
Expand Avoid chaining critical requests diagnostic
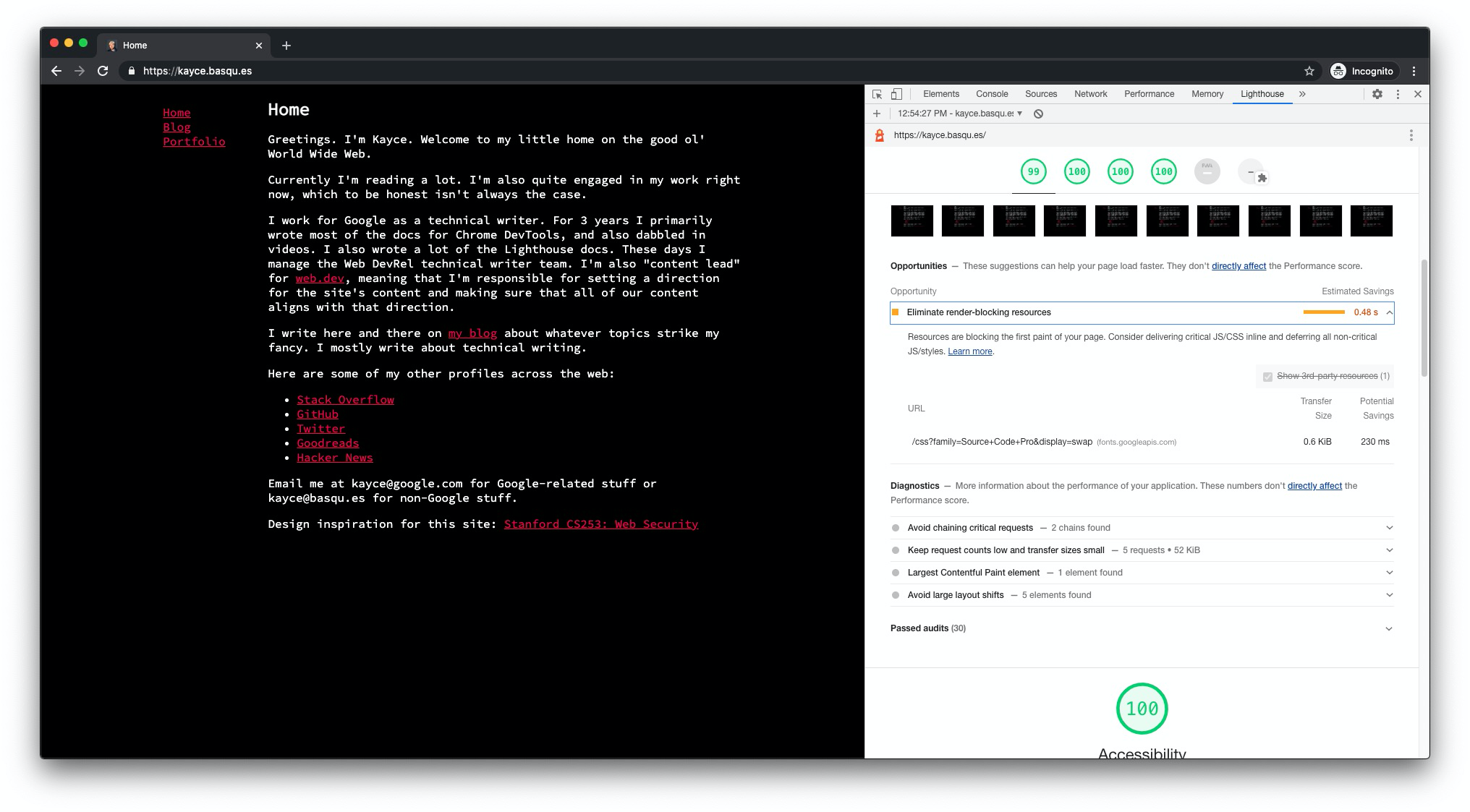(x=1389, y=527)
